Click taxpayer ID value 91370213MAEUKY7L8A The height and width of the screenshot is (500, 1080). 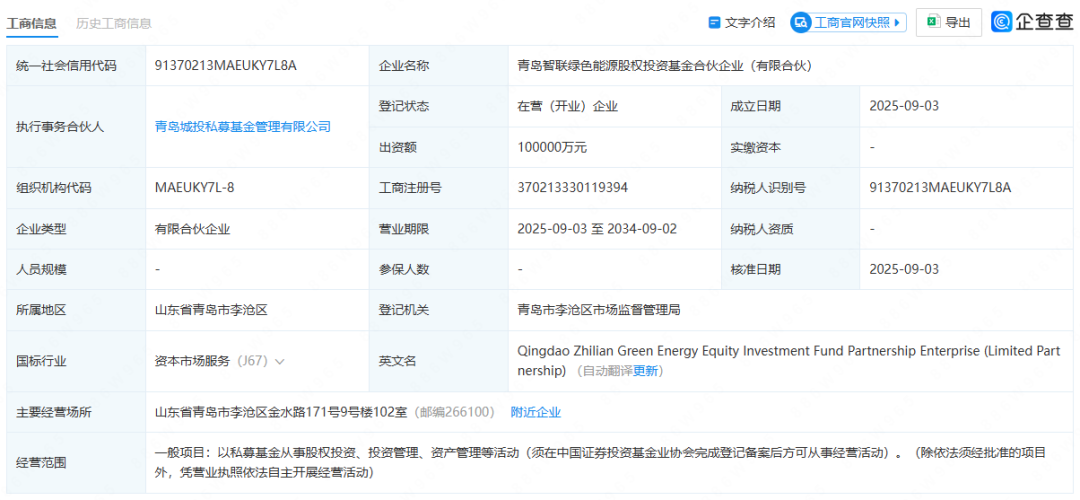pyautogui.click(x=940, y=188)
